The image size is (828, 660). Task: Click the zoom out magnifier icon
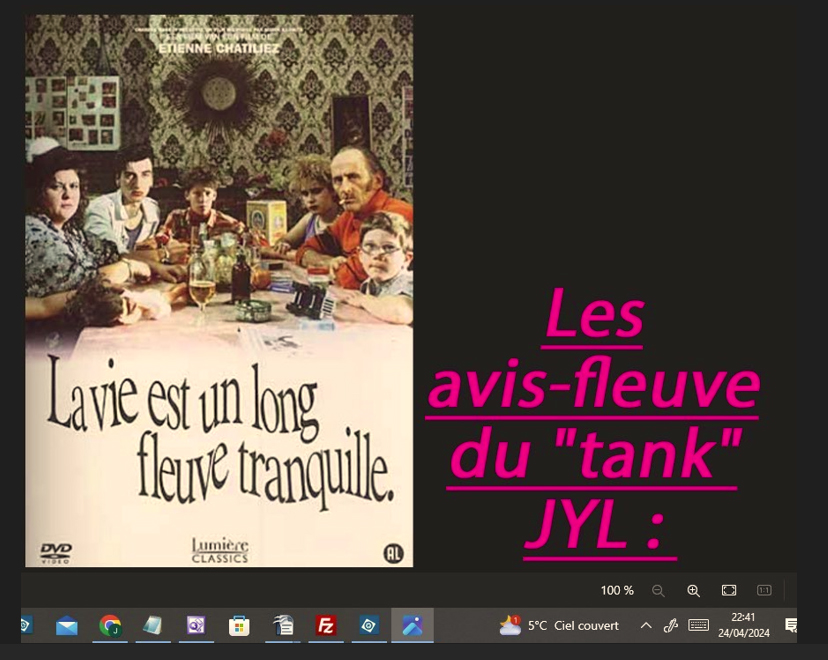[658, 591]
